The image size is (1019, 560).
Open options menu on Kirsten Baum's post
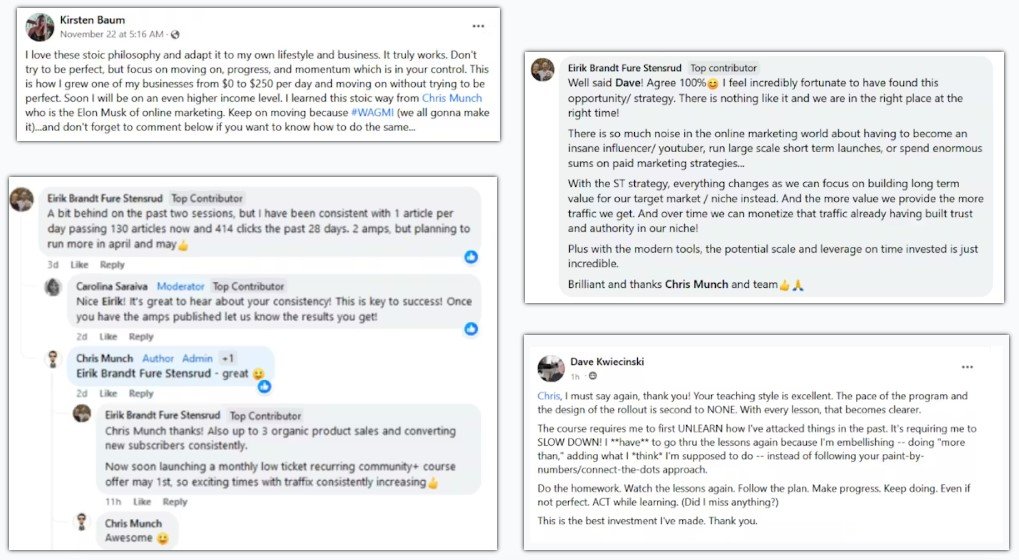(478, 26)
